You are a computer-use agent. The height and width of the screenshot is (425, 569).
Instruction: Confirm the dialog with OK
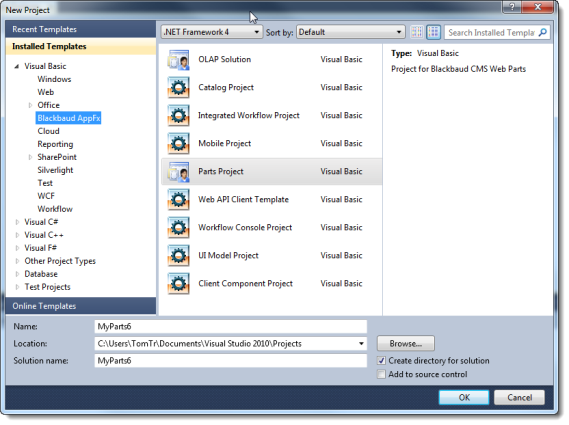pos(464,397)
